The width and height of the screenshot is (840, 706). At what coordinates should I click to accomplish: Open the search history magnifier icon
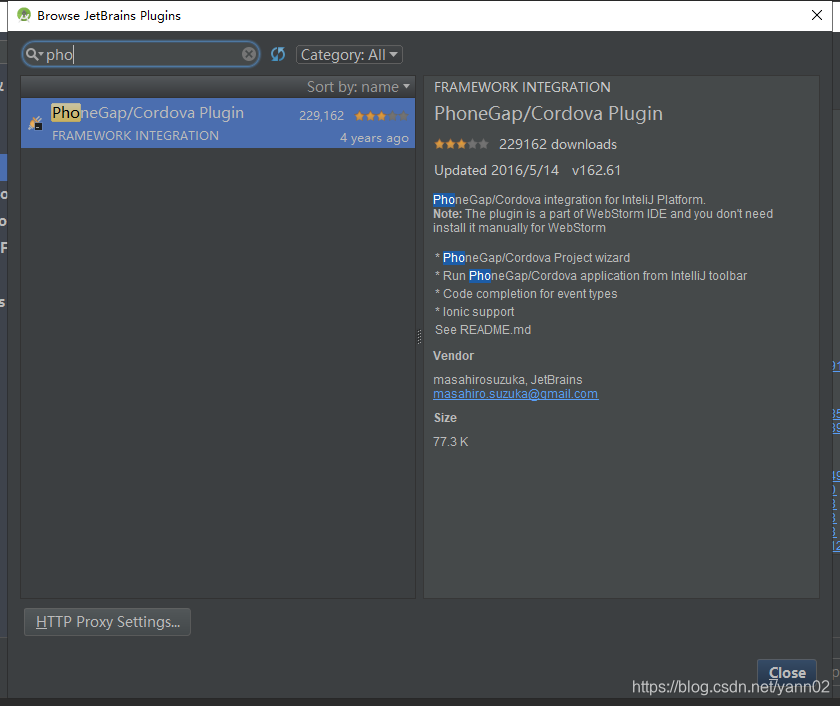(34, 54)
